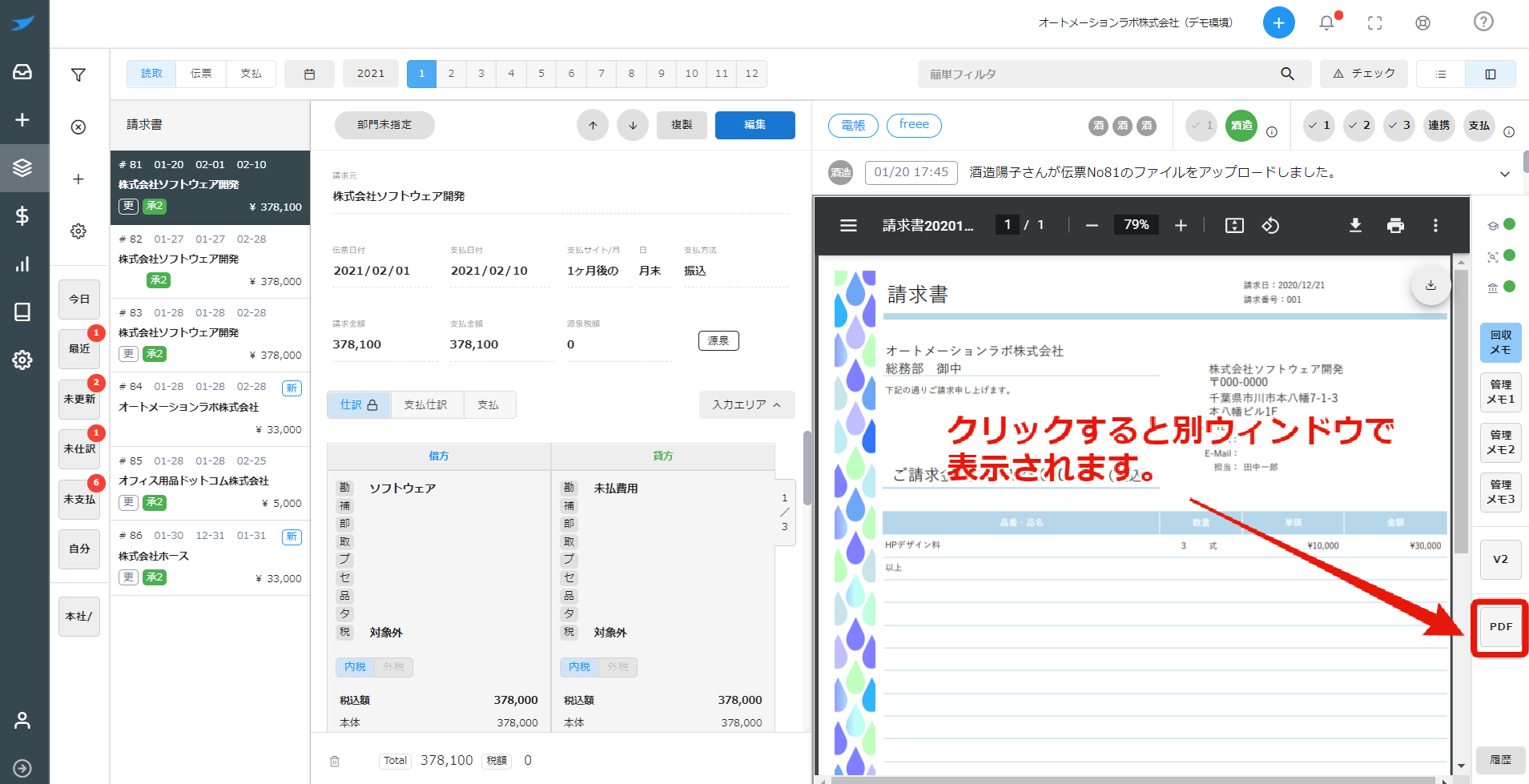Click the PDF viewer print icon
The height and width of the screenshot is (784, 1529).
(1395, 226)
